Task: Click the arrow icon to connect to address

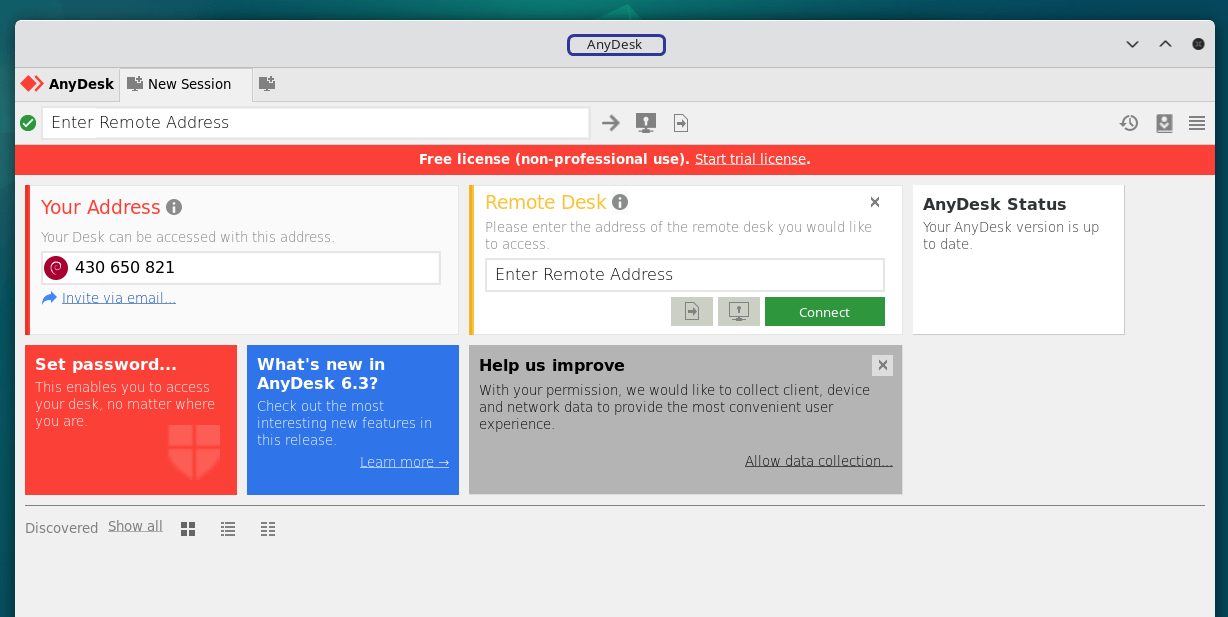Action: tap(610, 123)
